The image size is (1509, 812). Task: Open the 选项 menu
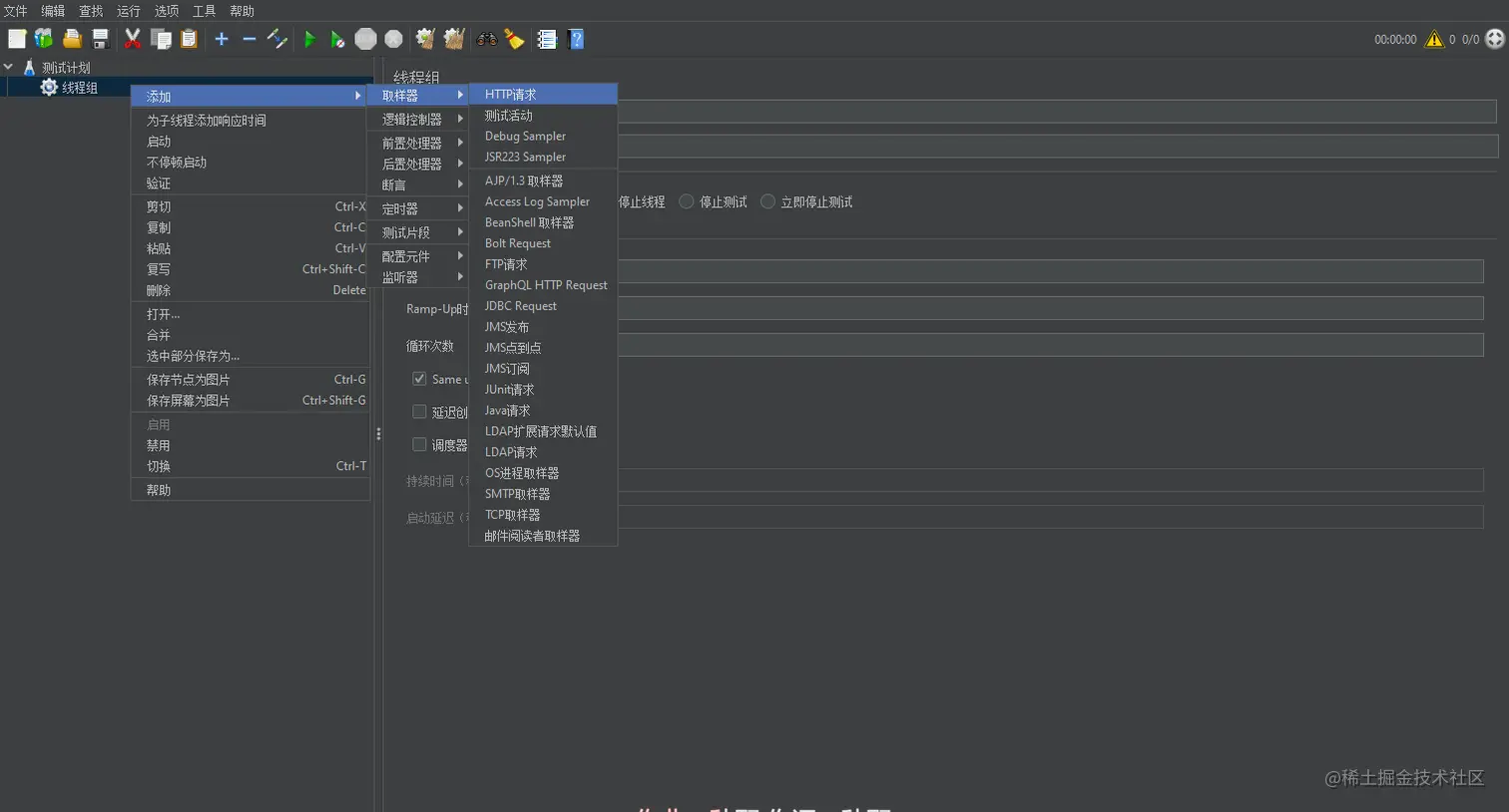(x=167, y=11)
